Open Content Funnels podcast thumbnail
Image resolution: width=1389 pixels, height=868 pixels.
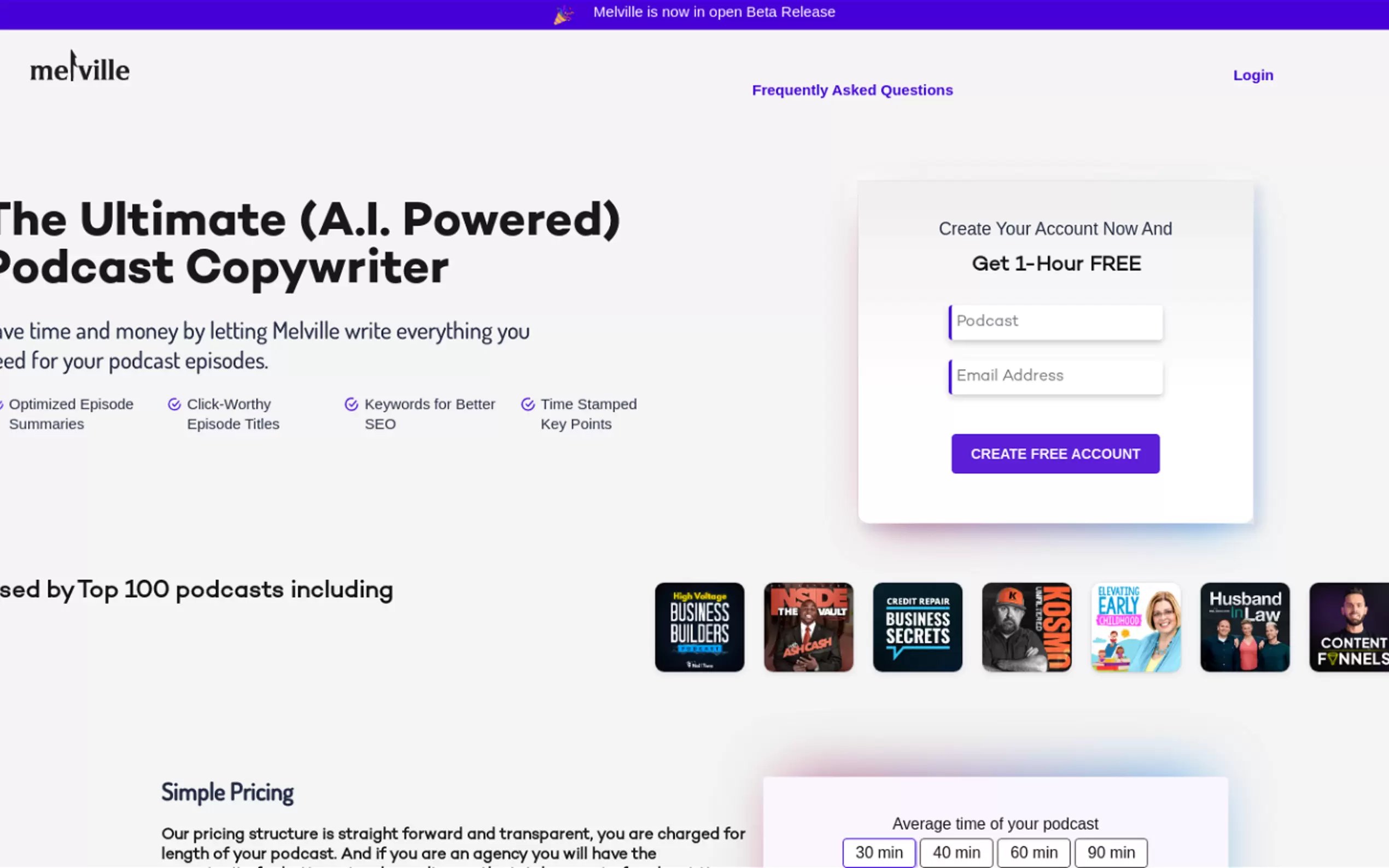pyautogui.click(x=1350, y=627)
